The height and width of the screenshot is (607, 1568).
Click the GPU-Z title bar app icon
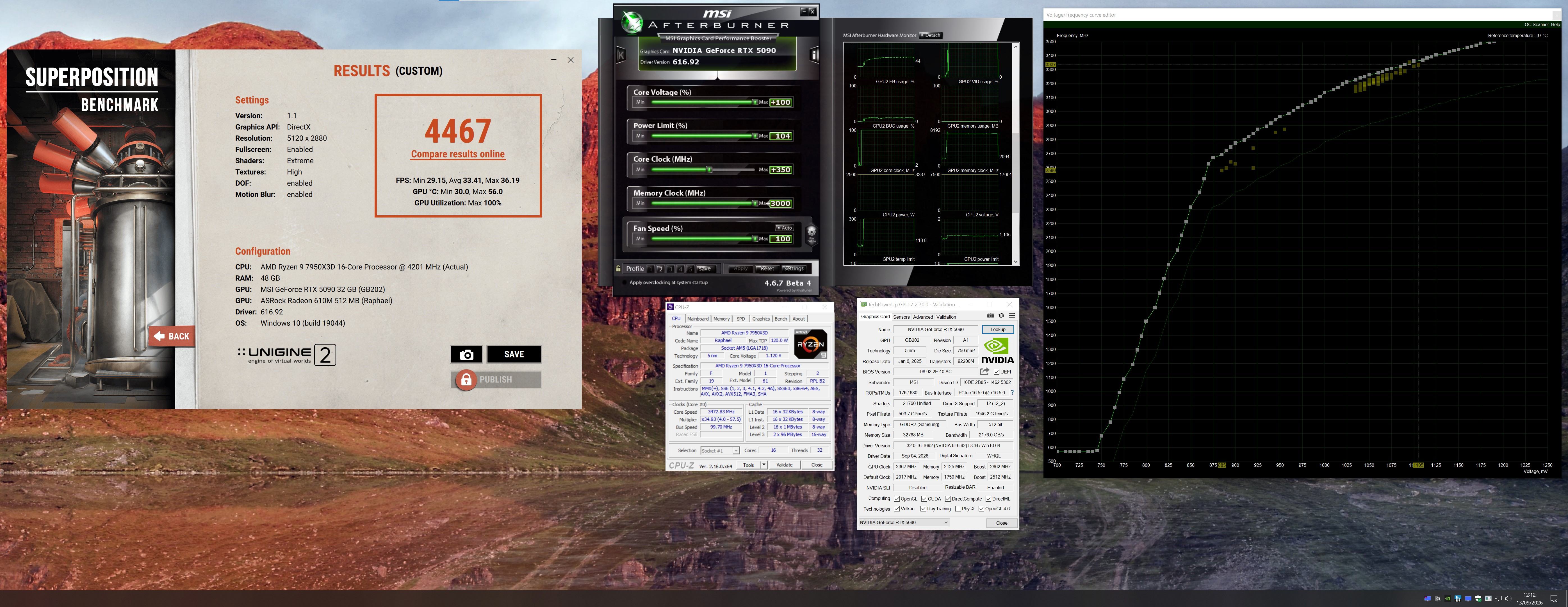[863, 304]
